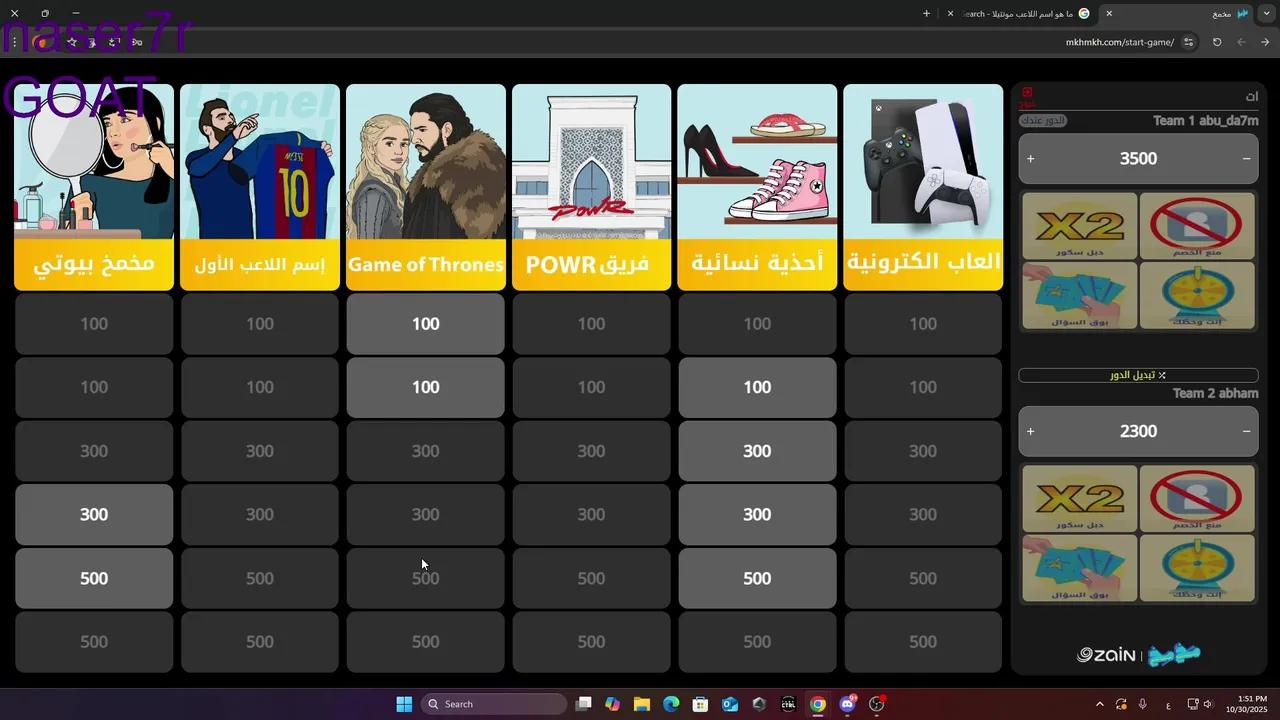Open the Game of Thrones category card
The width and height of the screenshot is (1280, 720).
point(425,187)
